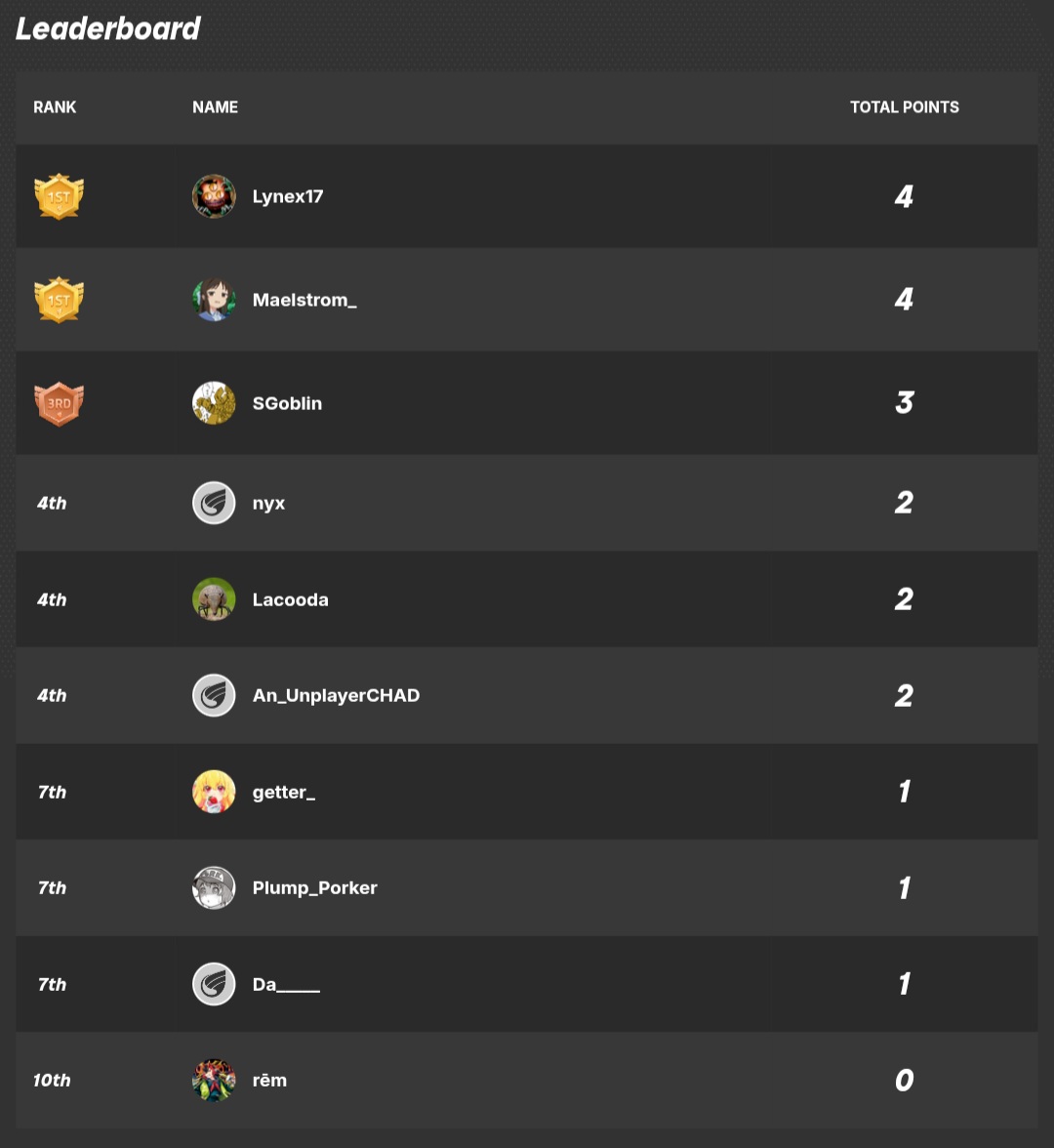Click the NAME column header
The width and height of the screenshot is (1054, 1148).
click(215, 107)
